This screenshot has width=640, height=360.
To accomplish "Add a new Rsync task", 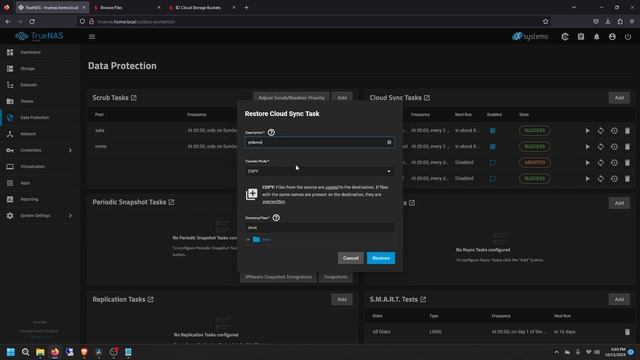I will tap(619, 203).
